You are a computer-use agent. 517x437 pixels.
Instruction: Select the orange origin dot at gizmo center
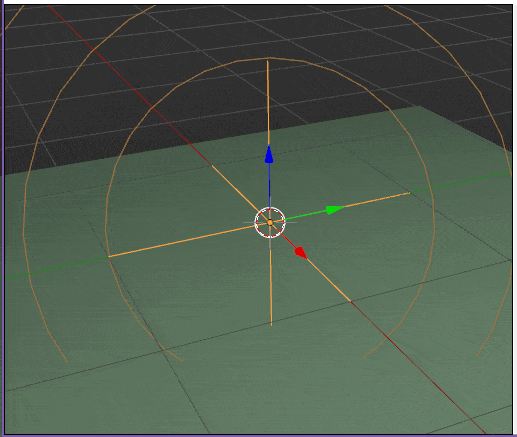tap(270, 222)
